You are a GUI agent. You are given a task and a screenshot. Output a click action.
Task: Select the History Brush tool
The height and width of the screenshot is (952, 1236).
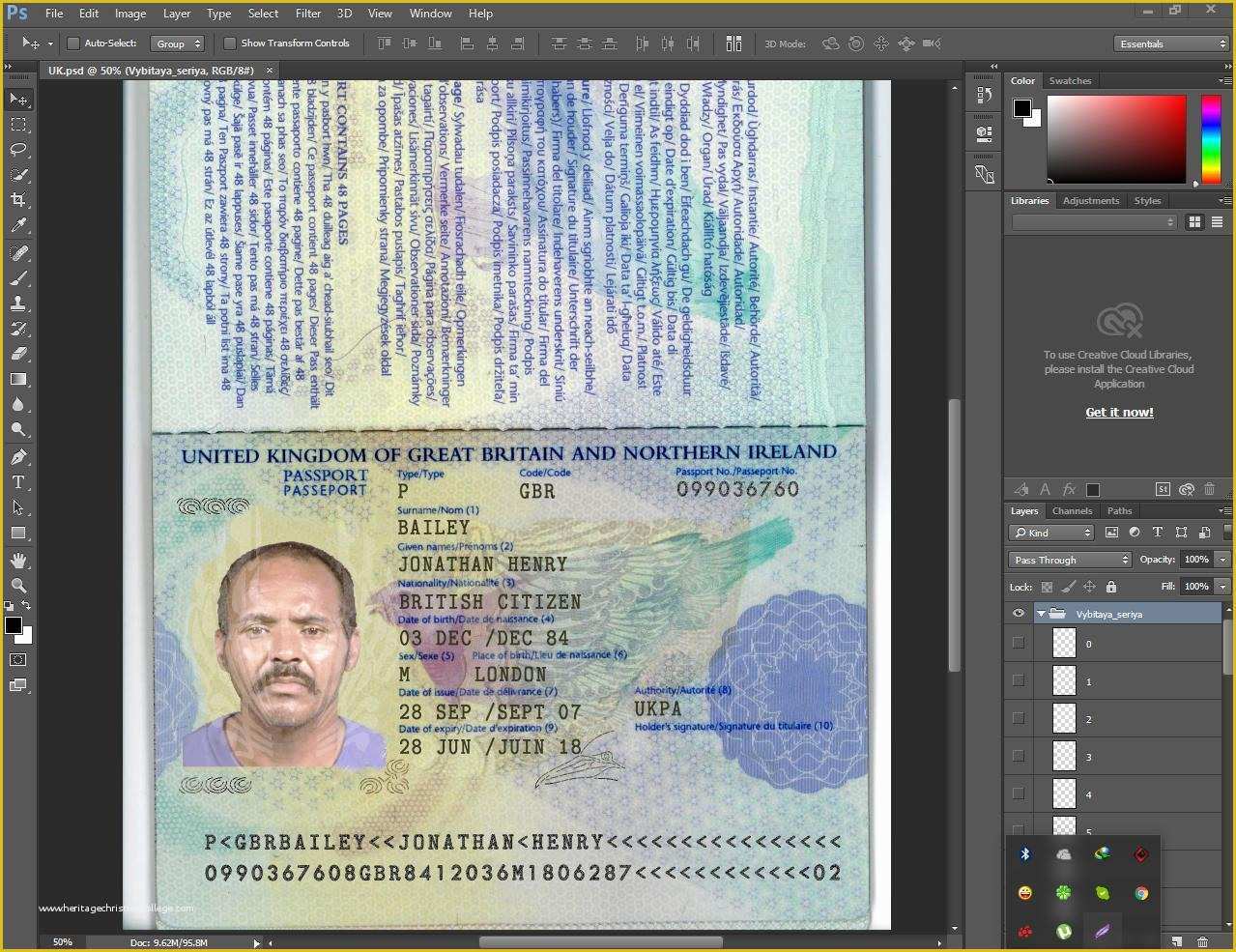(x=18, y=329)
